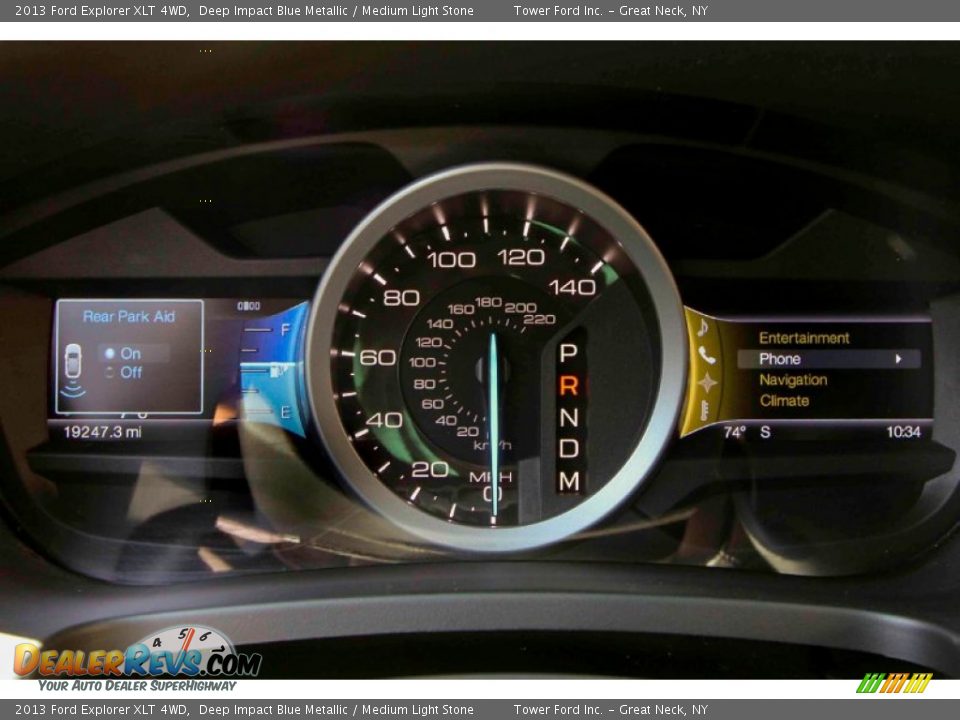960x720 pixels.
Task: Tap the music note Entertainment icon
Action: [703, 328]
